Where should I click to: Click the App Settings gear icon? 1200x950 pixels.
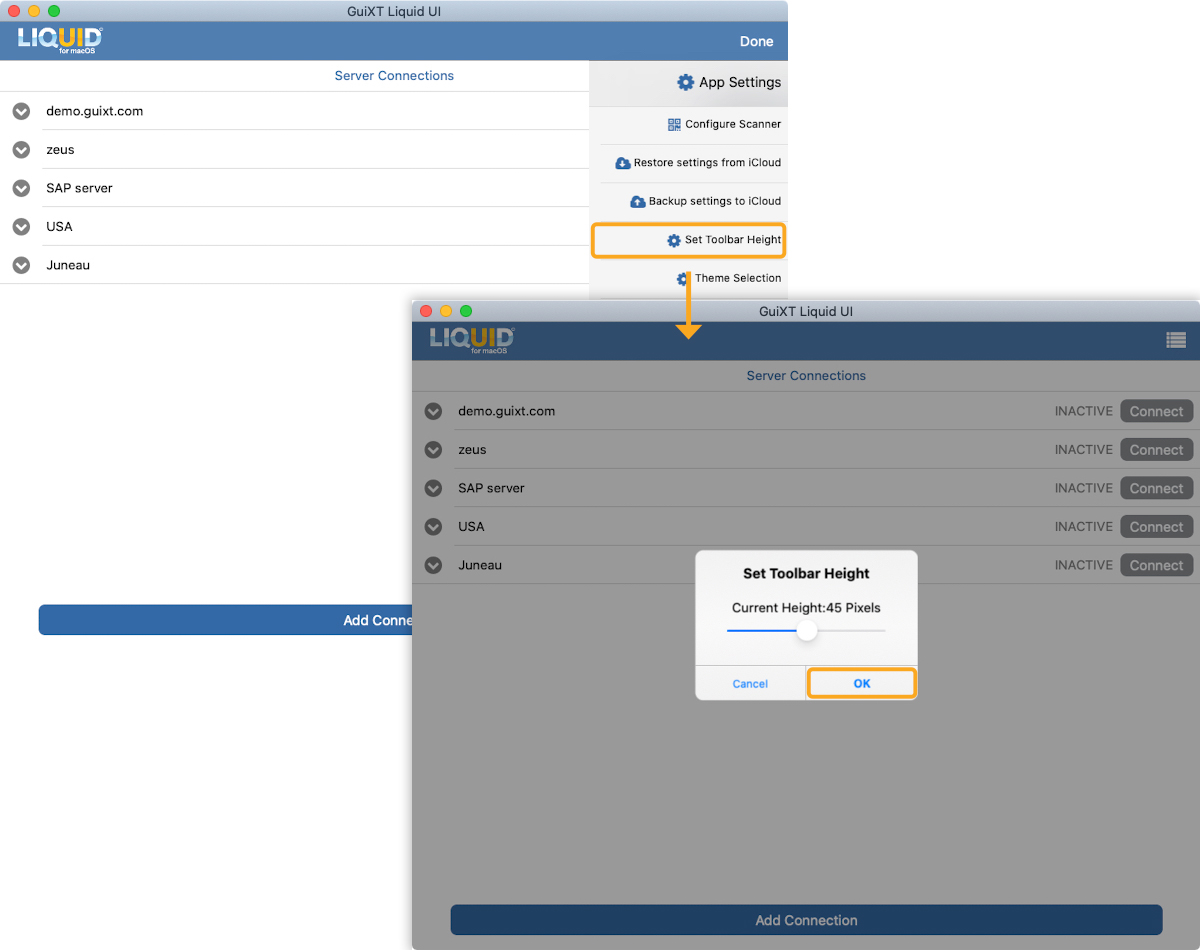point(685,83)
